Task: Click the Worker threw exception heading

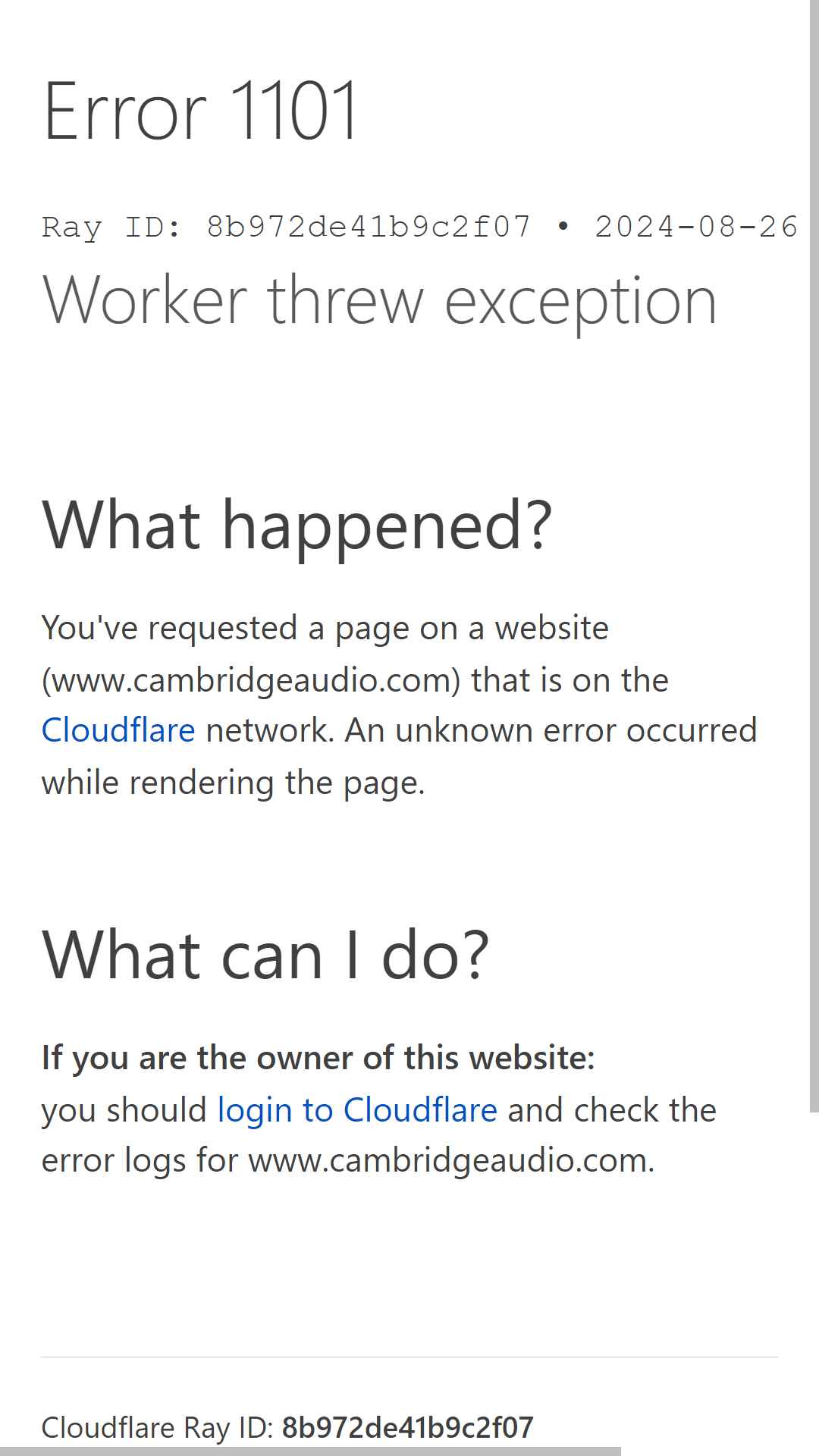Action: [x=379, y=302]
